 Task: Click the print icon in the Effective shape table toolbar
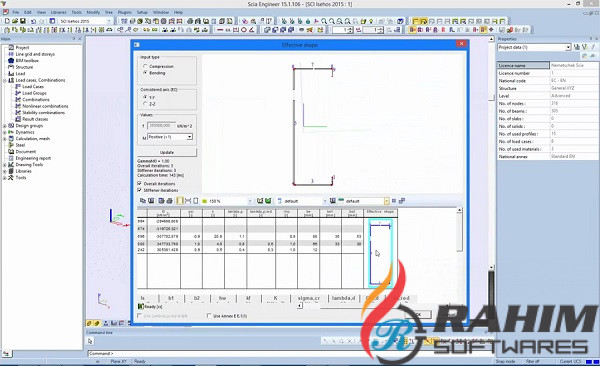click(x=170, y=201)
